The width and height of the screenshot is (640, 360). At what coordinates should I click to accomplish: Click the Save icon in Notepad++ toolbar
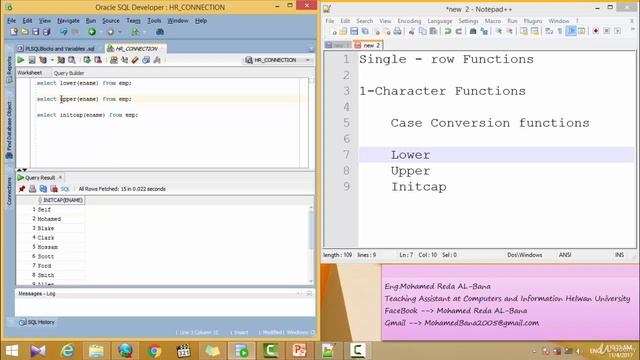[354, 31]
